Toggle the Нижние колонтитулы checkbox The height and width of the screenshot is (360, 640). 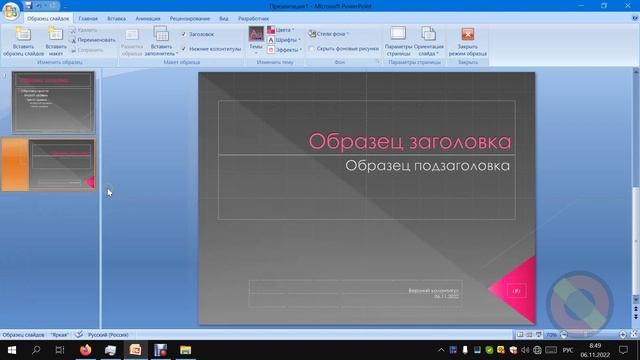(x=211, y=49)
